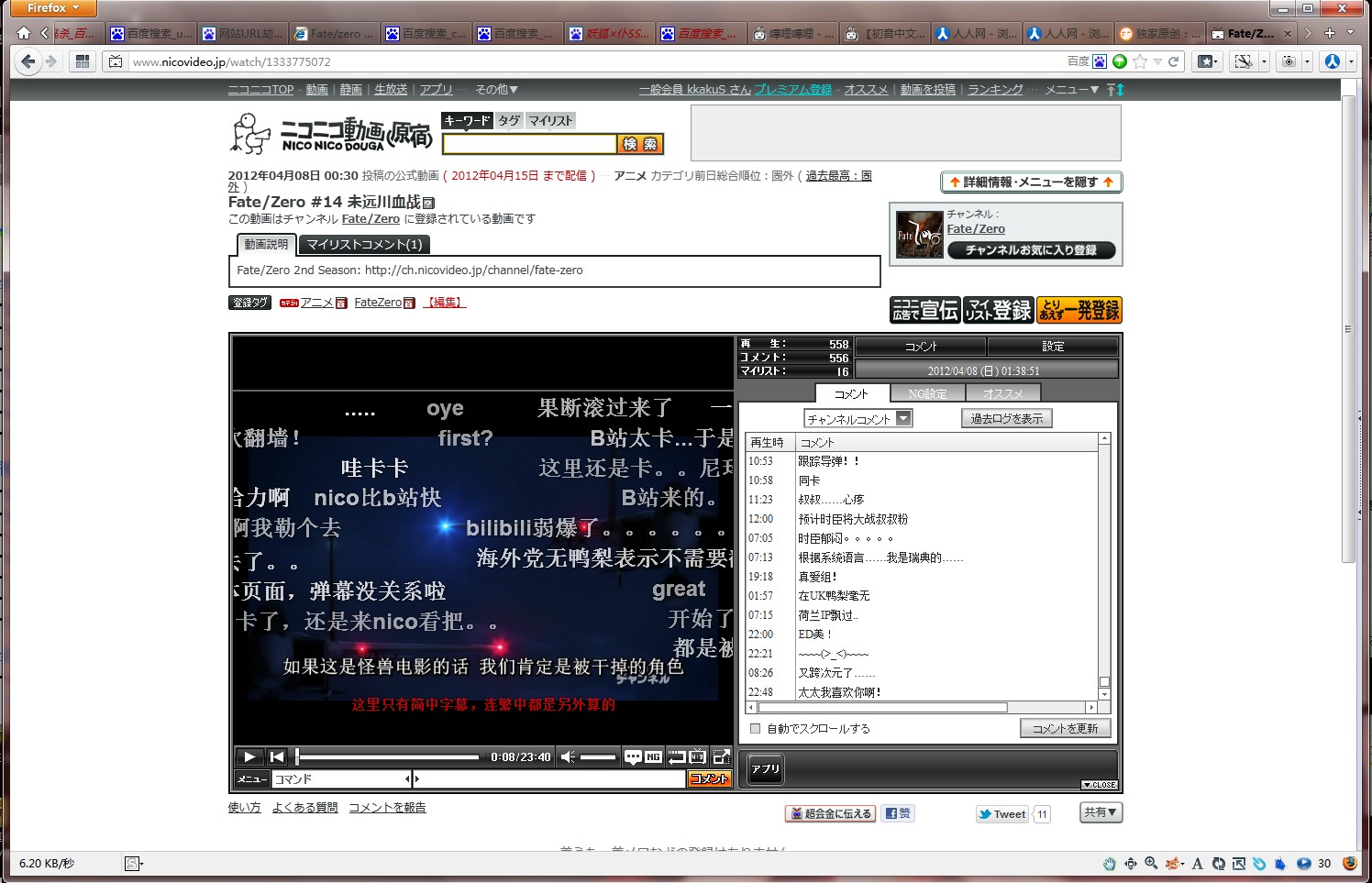The image size is (1372, 883).
Task: Switch to the NG設定 tab
Action: tap(927, 393)
